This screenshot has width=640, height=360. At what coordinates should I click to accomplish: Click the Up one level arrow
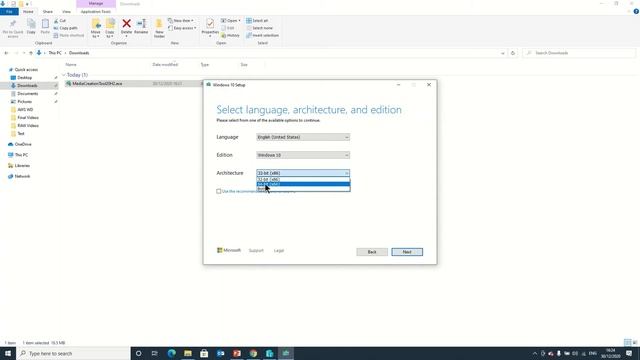click(x=31, y=53)
